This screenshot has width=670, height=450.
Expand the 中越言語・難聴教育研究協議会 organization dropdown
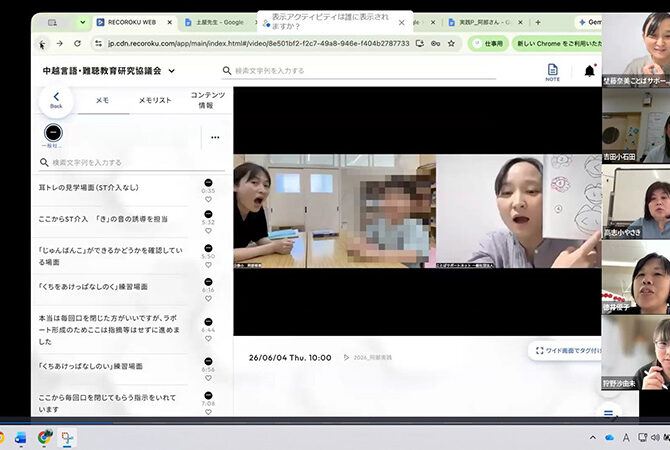click(171, 71)
